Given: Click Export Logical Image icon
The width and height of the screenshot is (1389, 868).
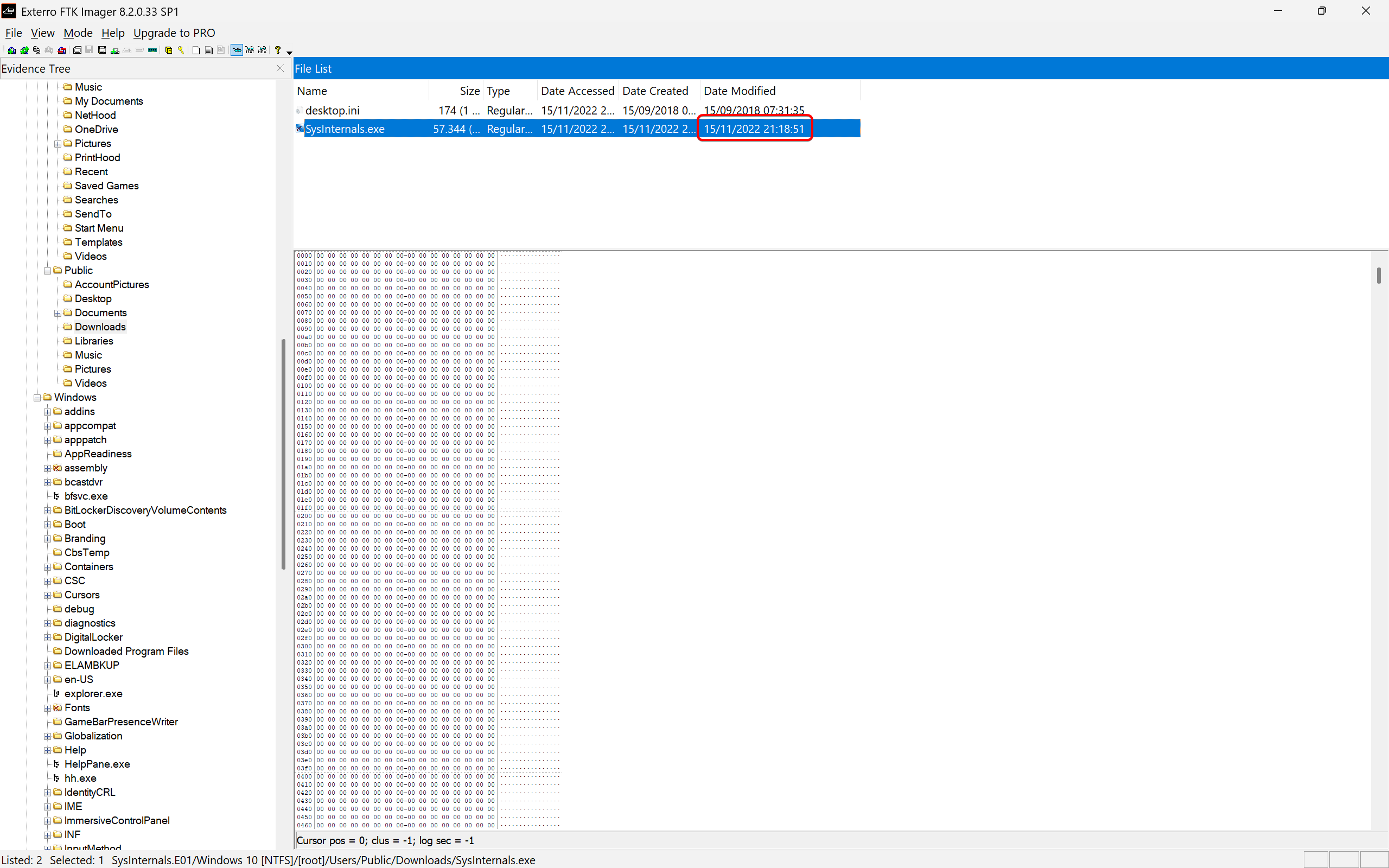Looking at the screenshot, I should 102,50.
